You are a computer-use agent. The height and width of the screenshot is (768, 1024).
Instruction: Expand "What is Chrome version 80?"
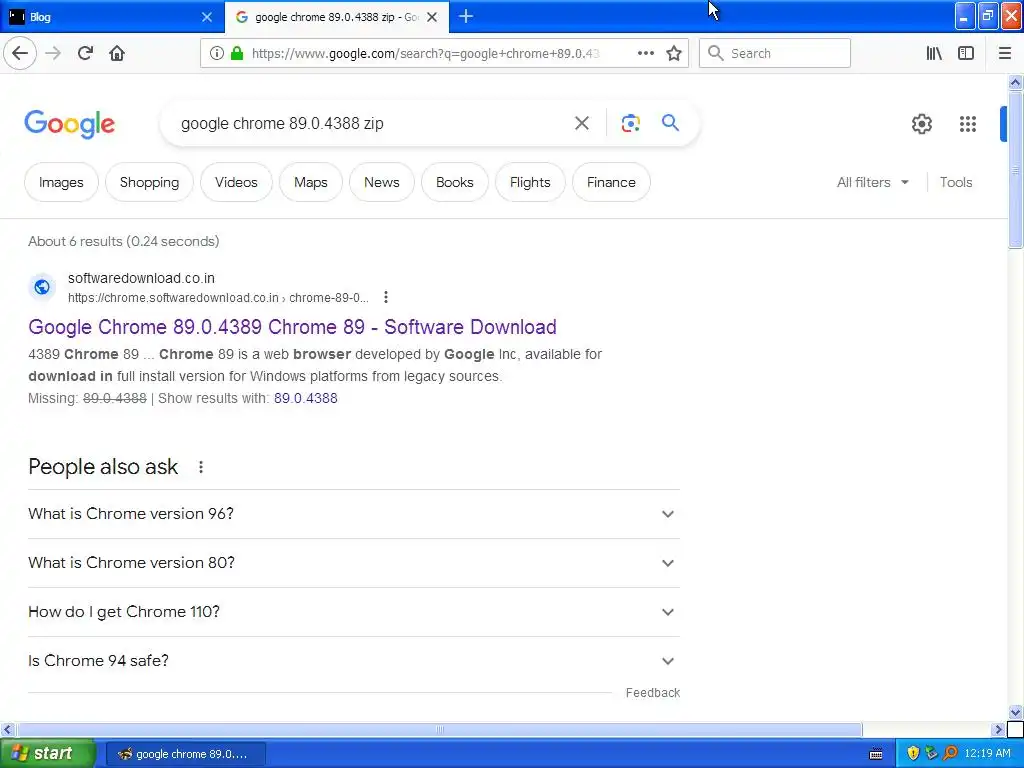(354, 563)
